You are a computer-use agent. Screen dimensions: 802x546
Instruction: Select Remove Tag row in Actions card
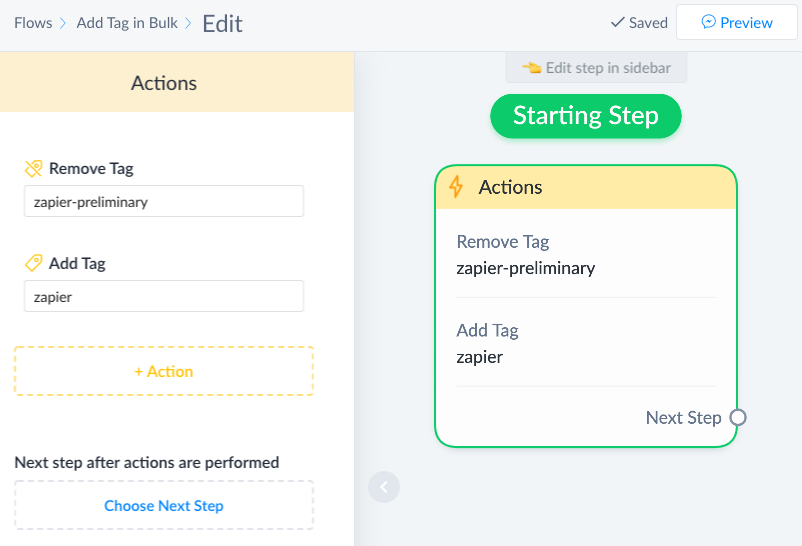tap(586, 255)
